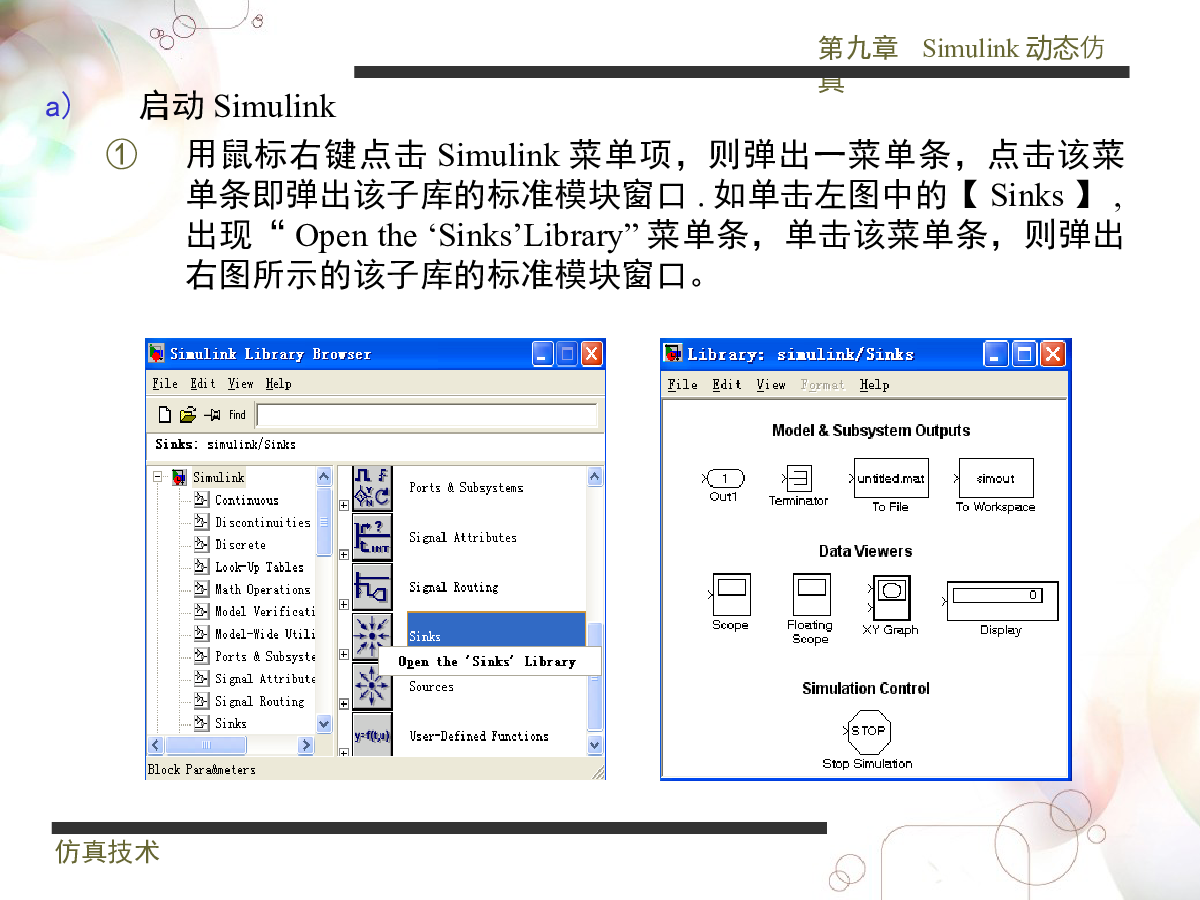The image size is (1200, 900).
Task: Select Signal Routing in the library tree
Action: (x=260, y=701)
